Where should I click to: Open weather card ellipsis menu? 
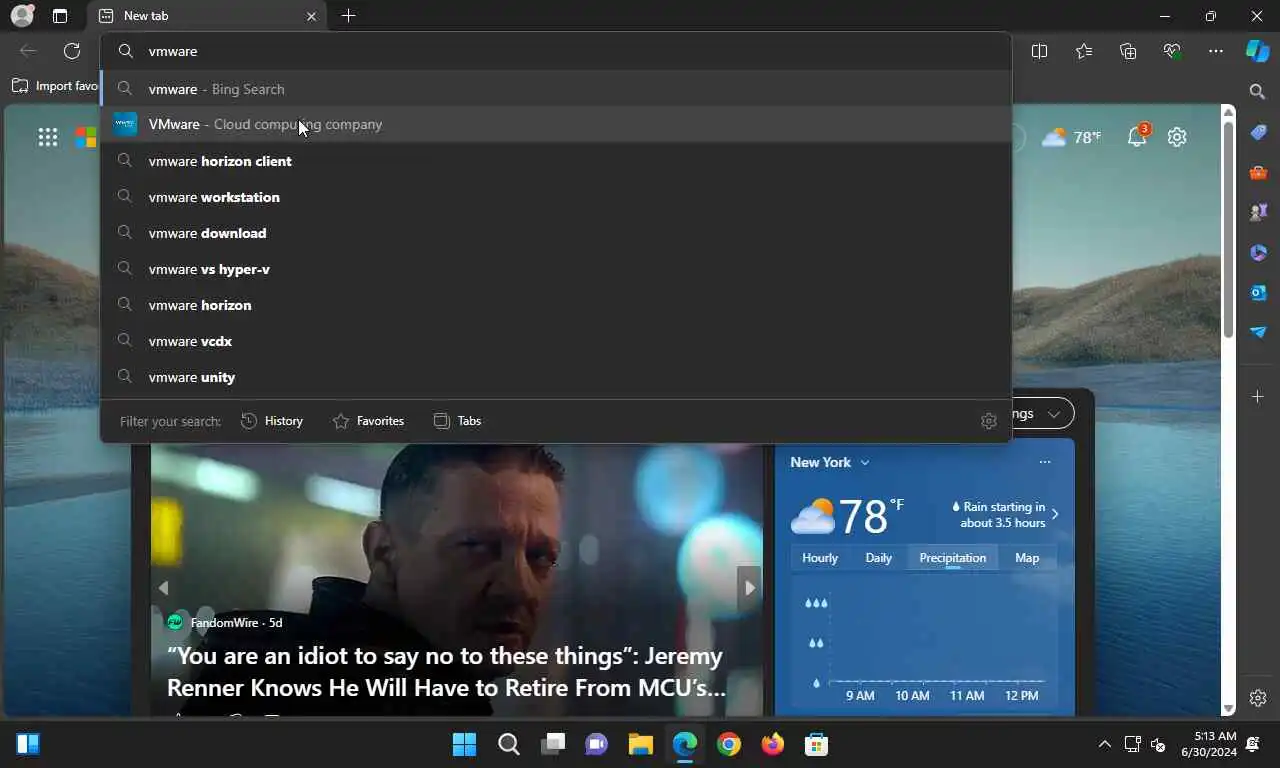[1045, 462]
